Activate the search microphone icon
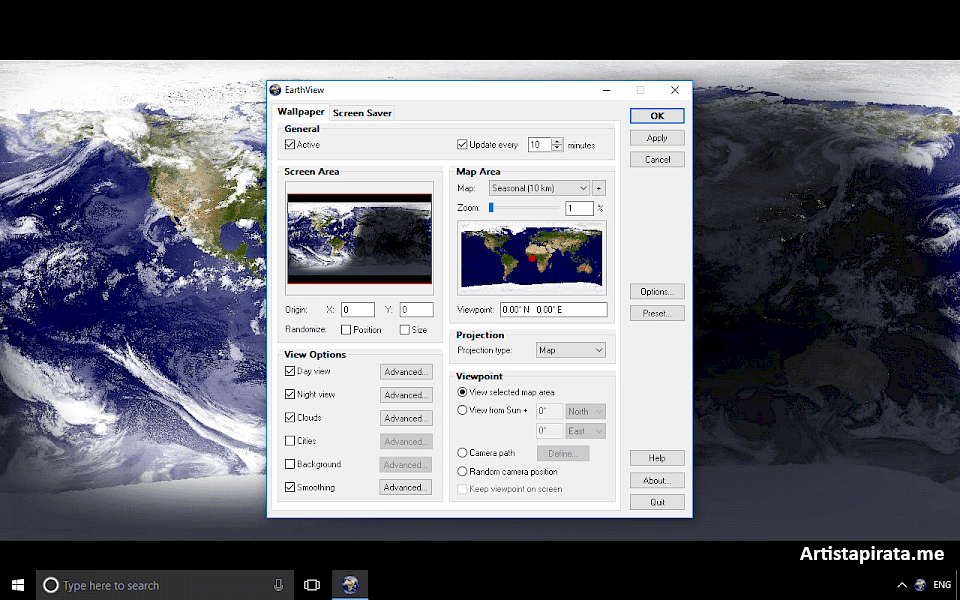Image resolution: width=960 pixels, height=600 pixels. 278,584
